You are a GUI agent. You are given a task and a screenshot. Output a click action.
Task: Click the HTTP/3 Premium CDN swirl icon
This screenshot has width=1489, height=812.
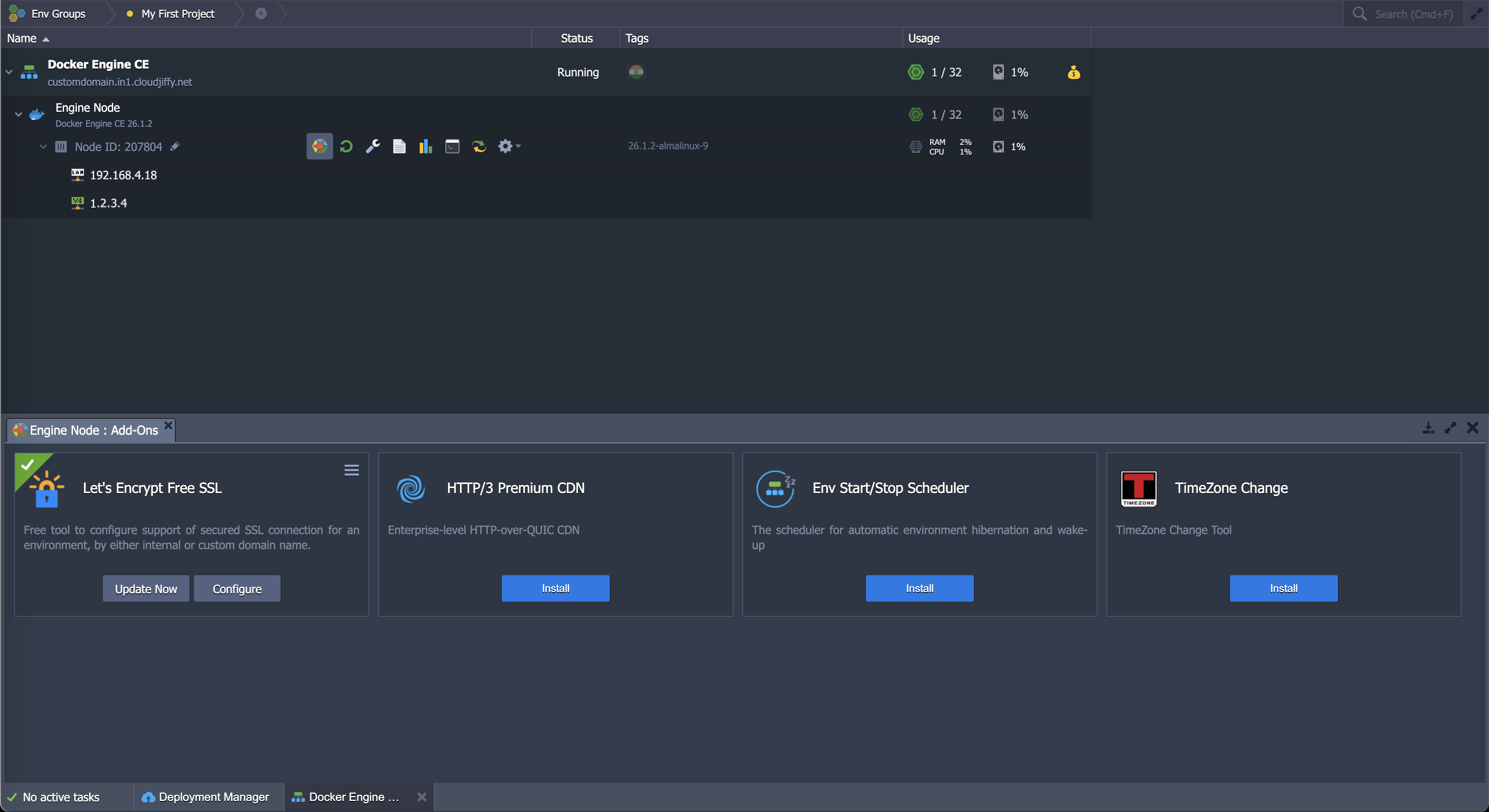pyautogui.click(x=411, y=488)
